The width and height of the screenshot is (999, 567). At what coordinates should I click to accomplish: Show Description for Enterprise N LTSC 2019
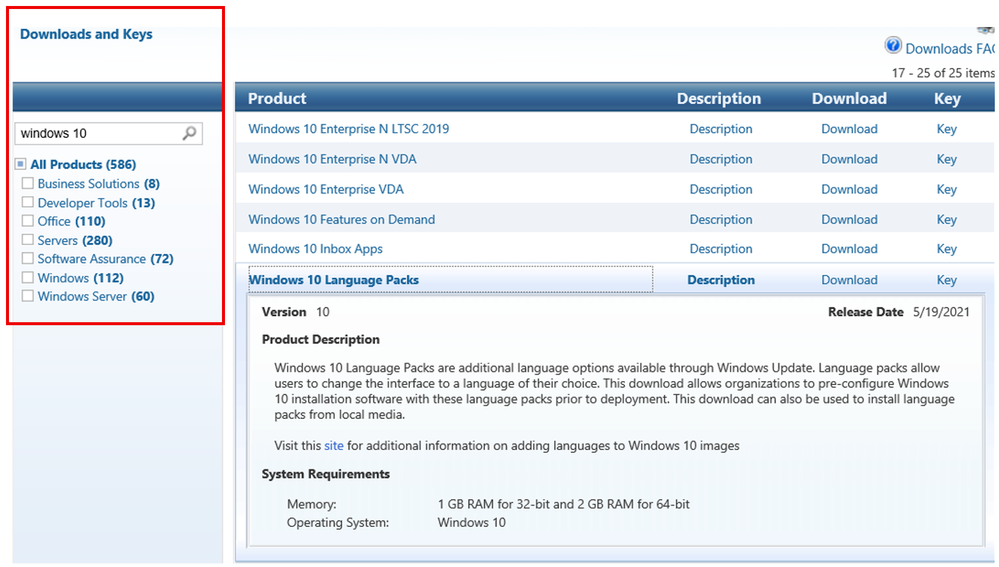click(721, 129)
